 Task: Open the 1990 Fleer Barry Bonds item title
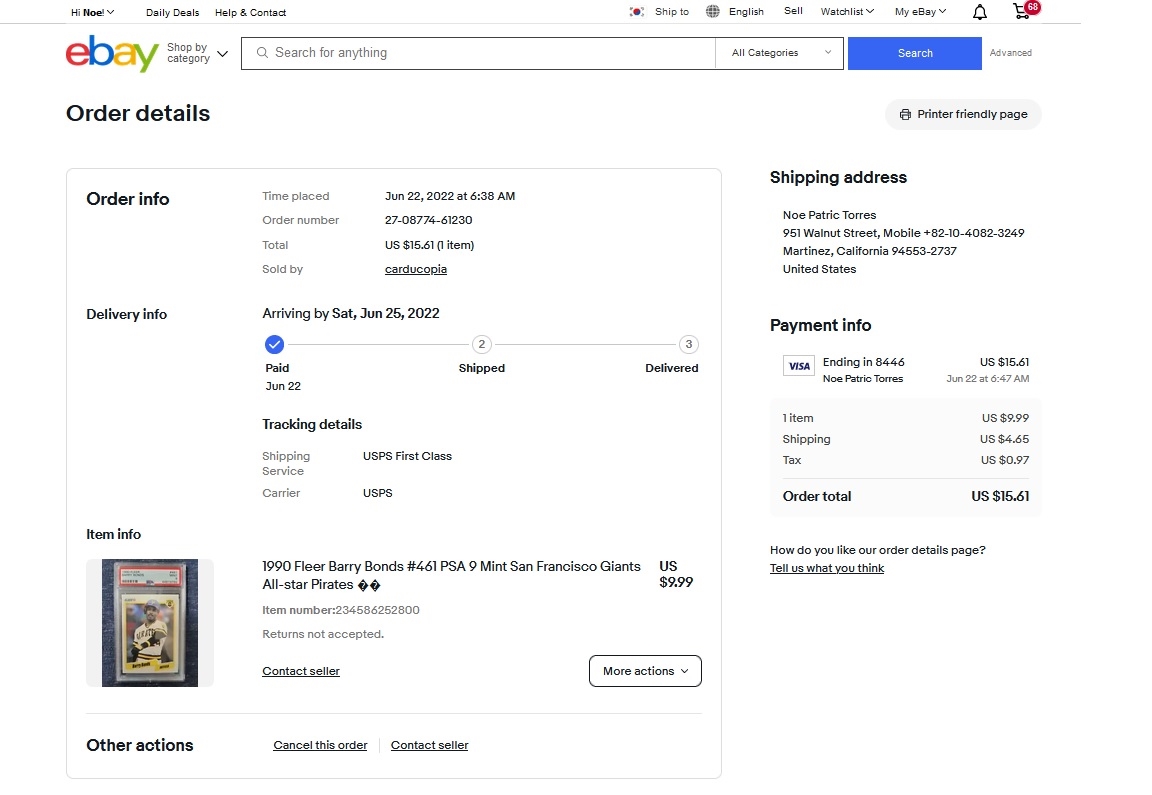[x=451, y=575]
